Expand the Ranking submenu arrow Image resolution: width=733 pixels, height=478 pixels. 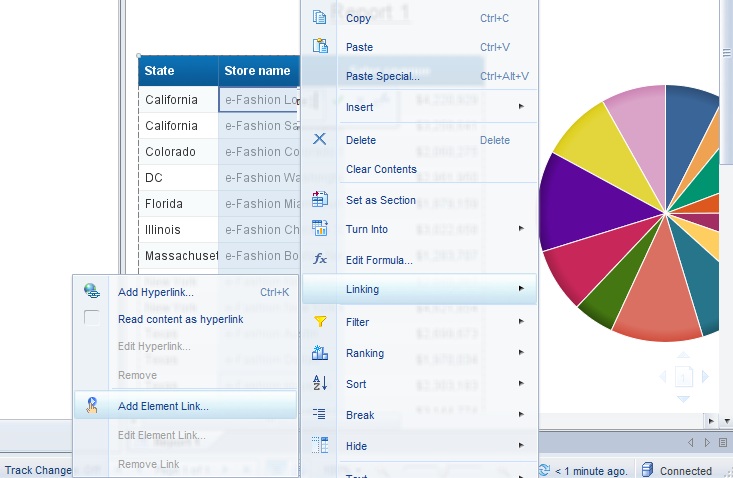tap(521, 352)
